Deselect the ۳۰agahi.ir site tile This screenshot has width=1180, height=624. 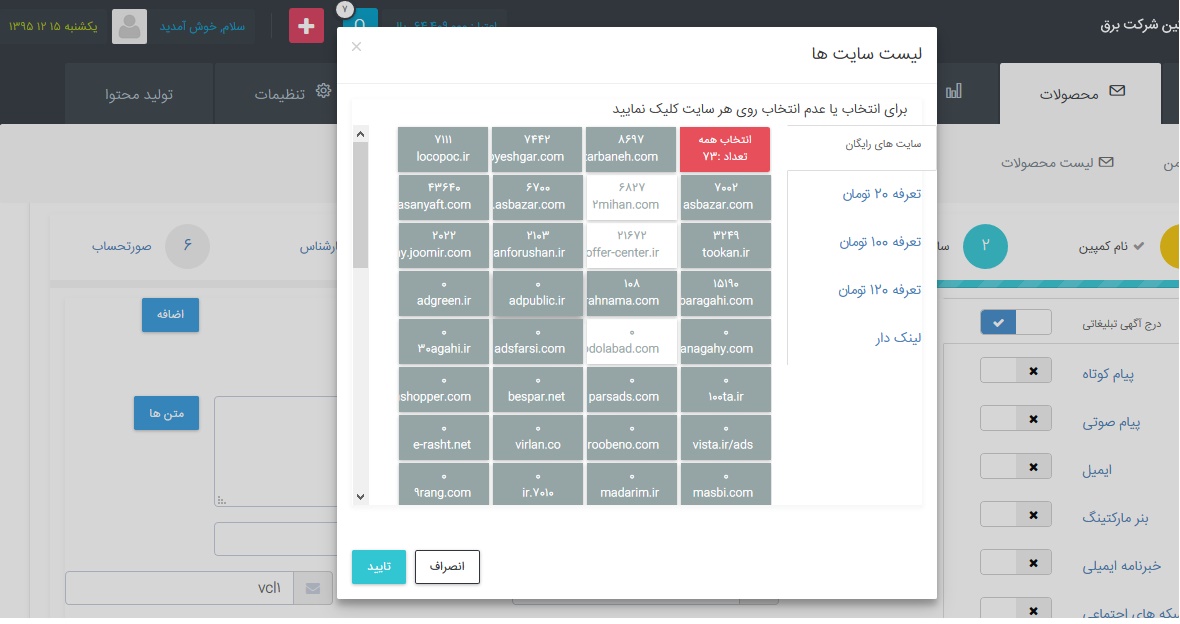443,342
